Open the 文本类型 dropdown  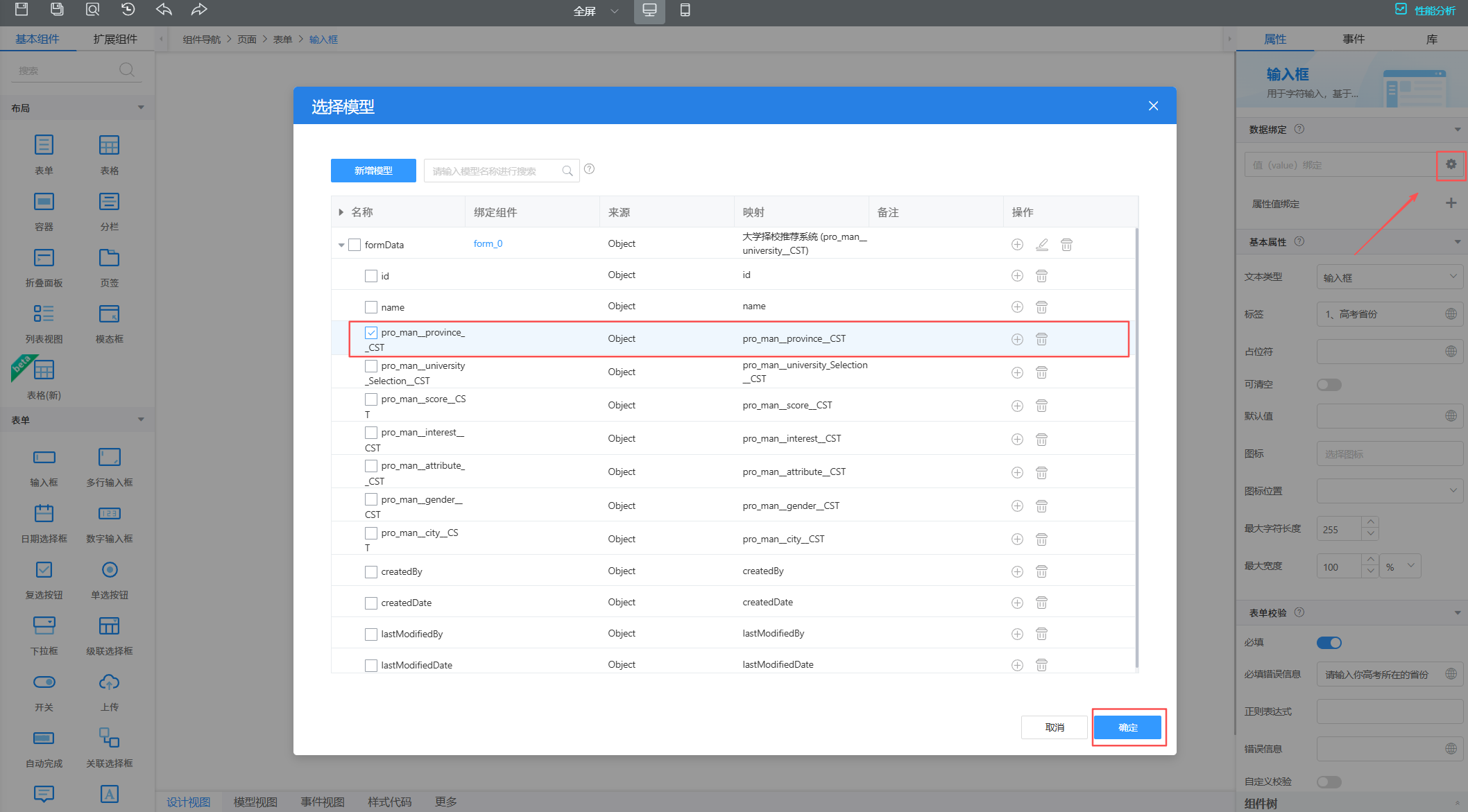click(x=1389, y=277)
